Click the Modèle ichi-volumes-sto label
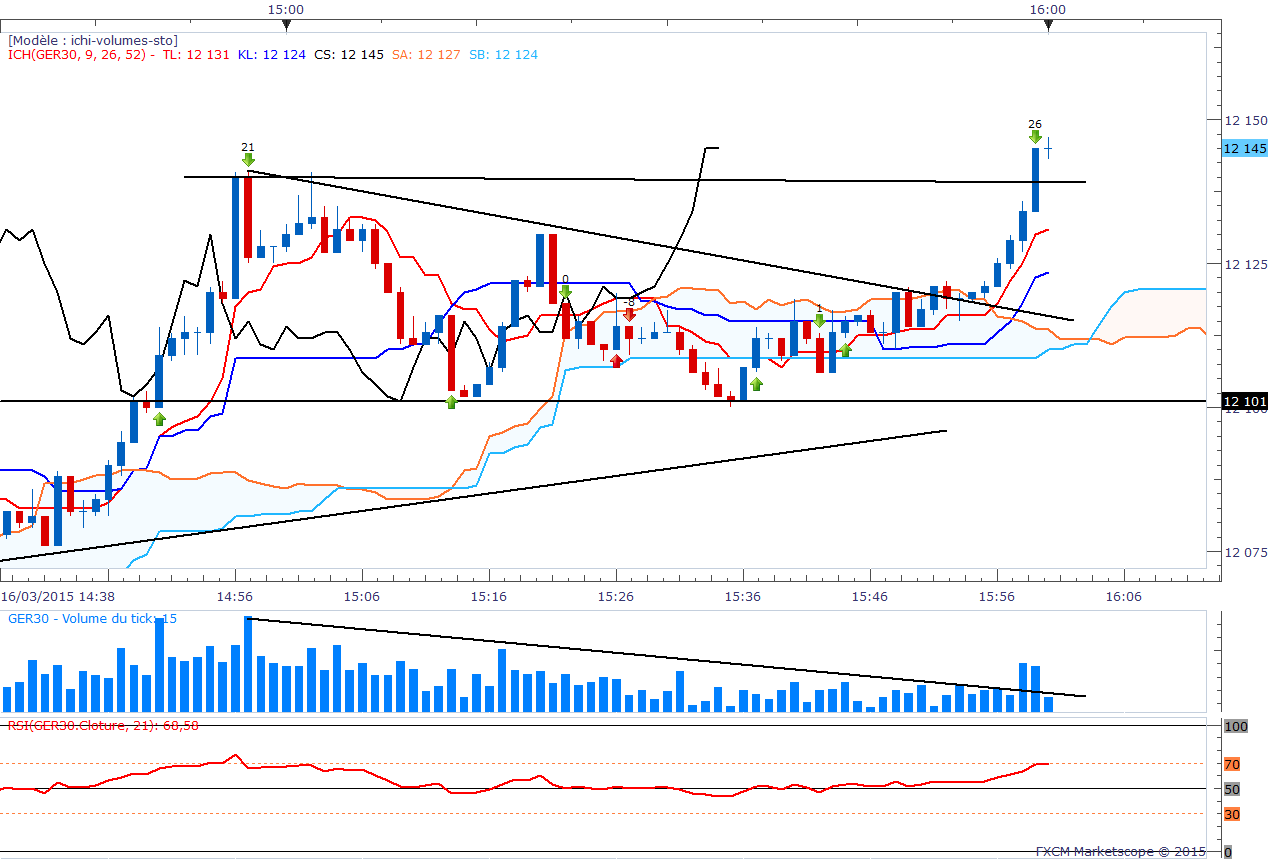Screen dimensions: 1279x860 [93, 40]
